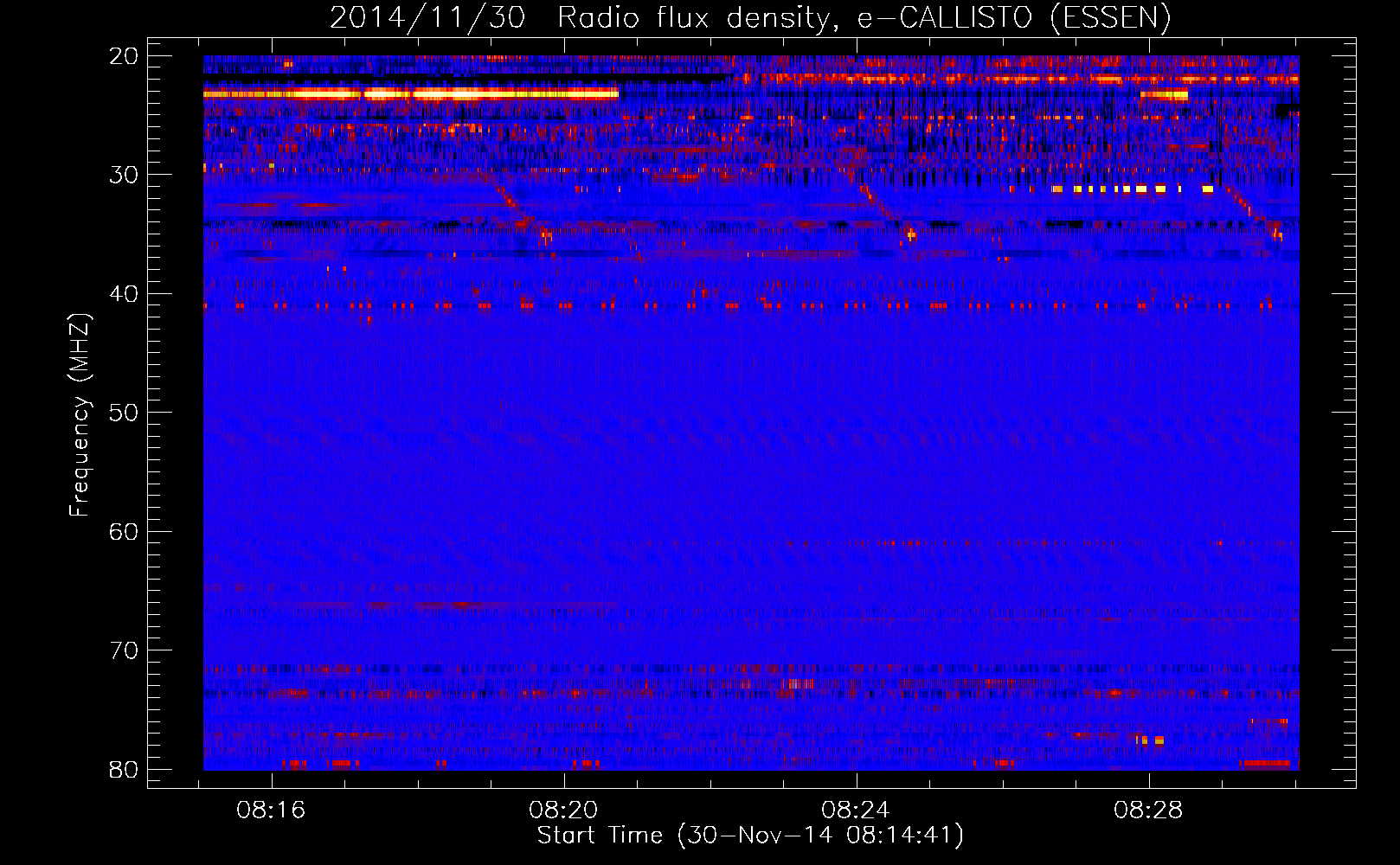This screenshot has height=865, width=1400.
Task: Click the 30 MHz frequency tick label
Action: (124, 175)
